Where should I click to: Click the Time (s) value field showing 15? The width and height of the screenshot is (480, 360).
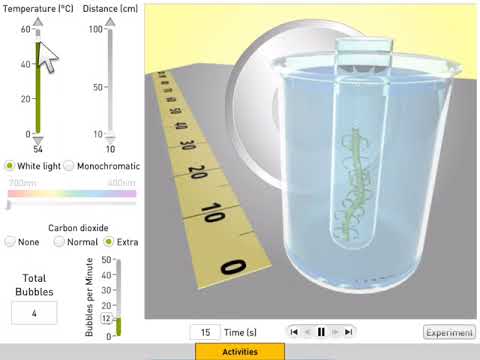pyautogui.click(x=205, y=332)
